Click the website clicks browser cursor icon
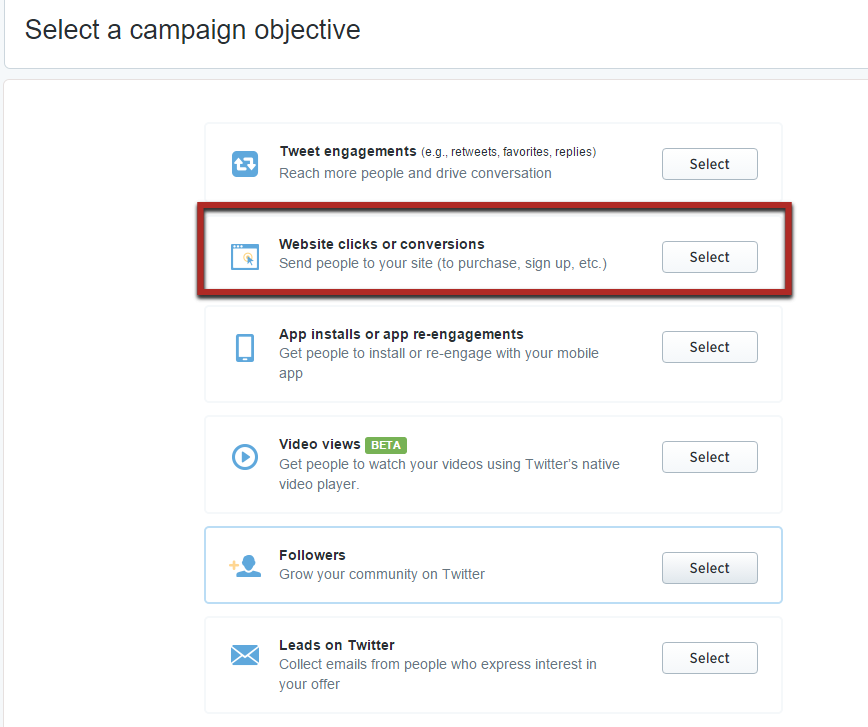Screen dimensions: 868x727 click(x=245, y=257)
